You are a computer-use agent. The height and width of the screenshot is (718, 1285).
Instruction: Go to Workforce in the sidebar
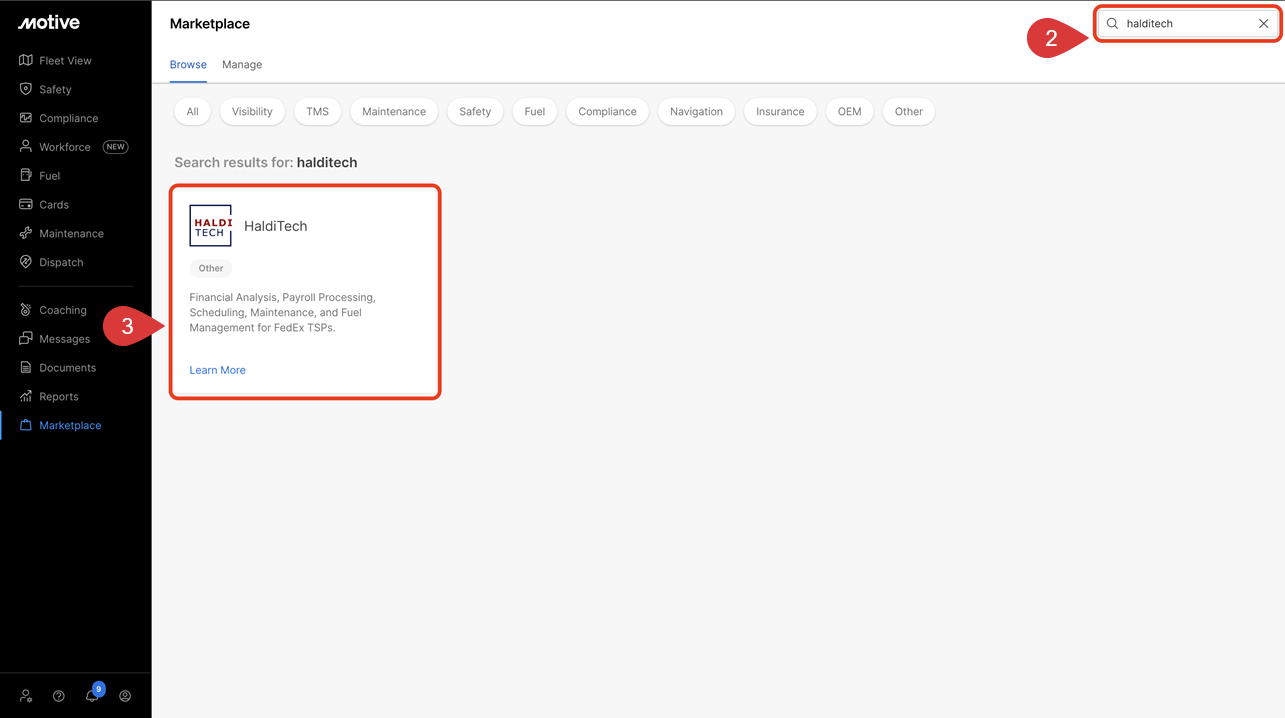tap(65, 147)
